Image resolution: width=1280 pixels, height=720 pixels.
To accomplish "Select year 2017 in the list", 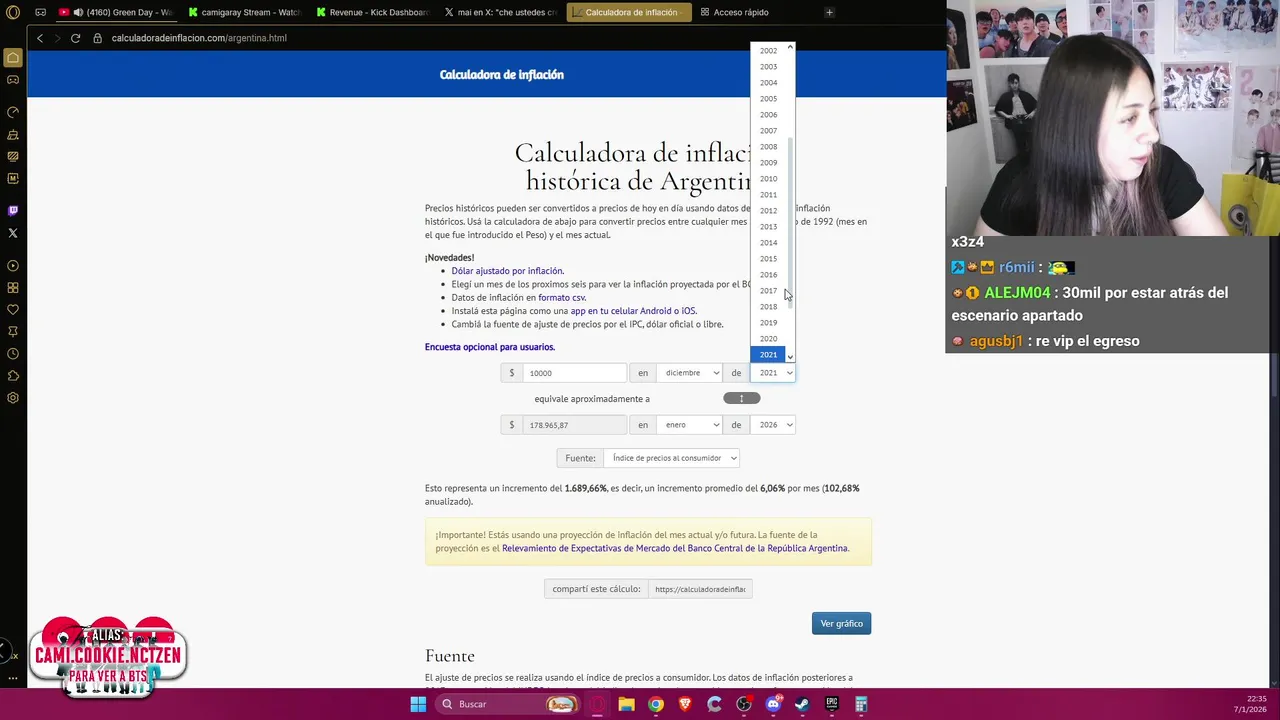I will 768,291.
